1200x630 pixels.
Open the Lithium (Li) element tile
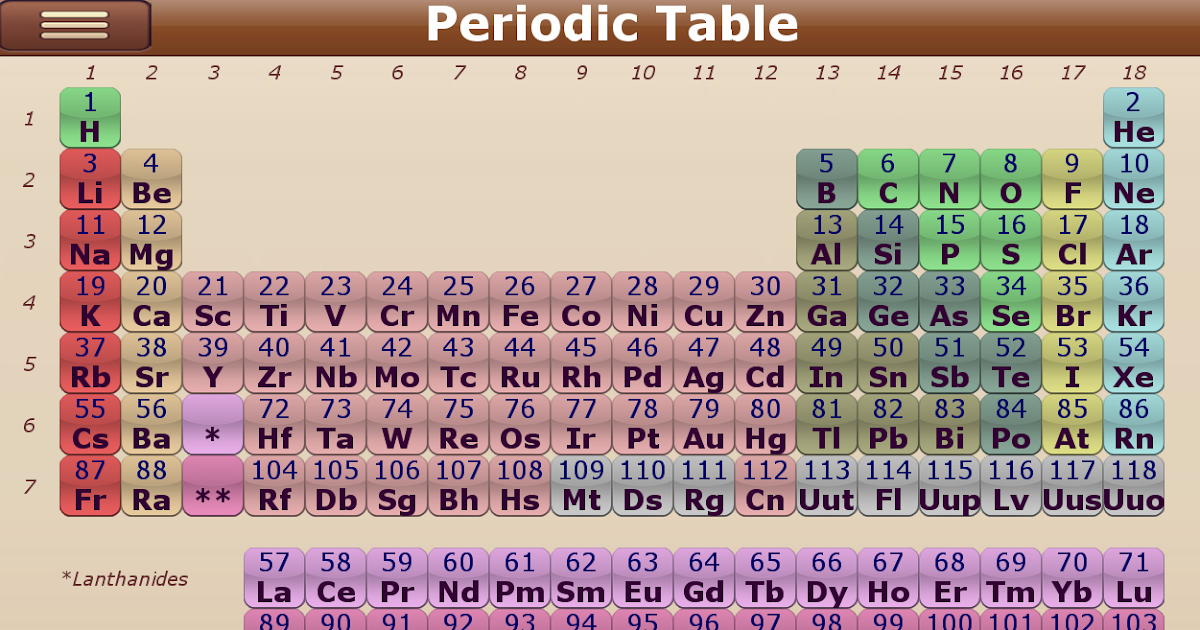(90, 179)
